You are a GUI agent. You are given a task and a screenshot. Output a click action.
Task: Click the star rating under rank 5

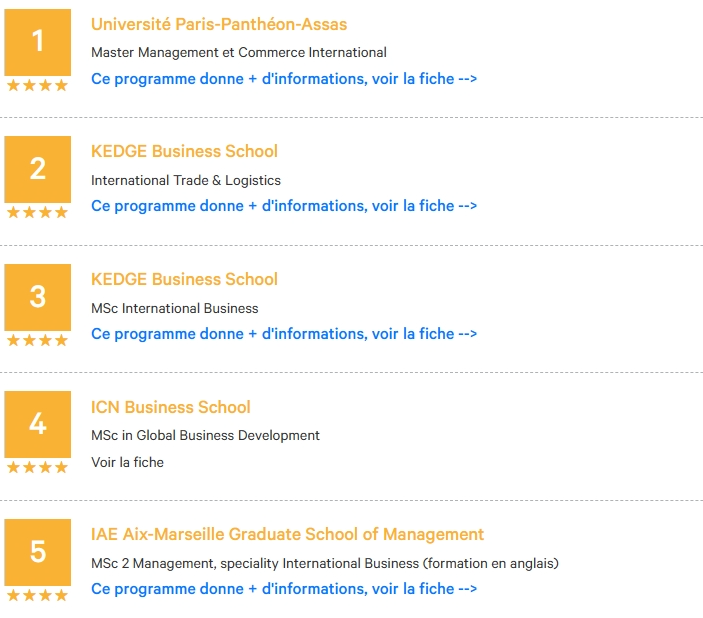click(38, 595)
